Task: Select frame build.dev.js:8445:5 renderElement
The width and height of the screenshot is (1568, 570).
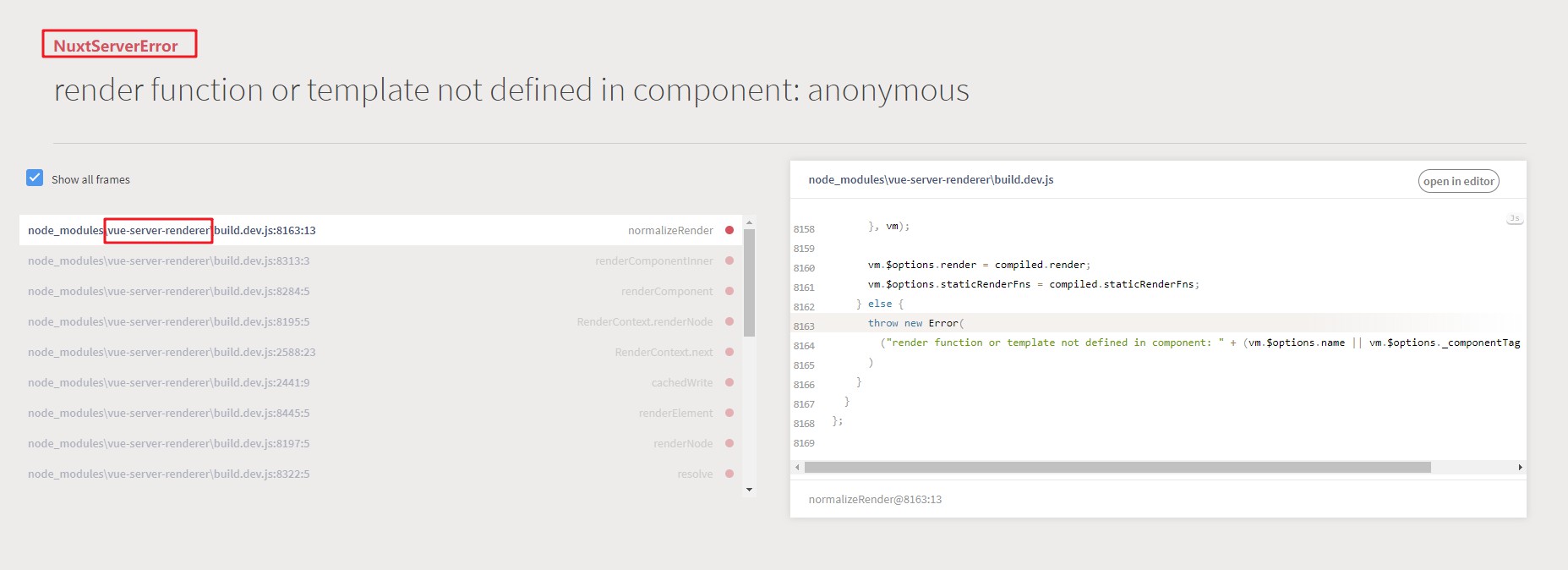Action: tap(380, 413)
